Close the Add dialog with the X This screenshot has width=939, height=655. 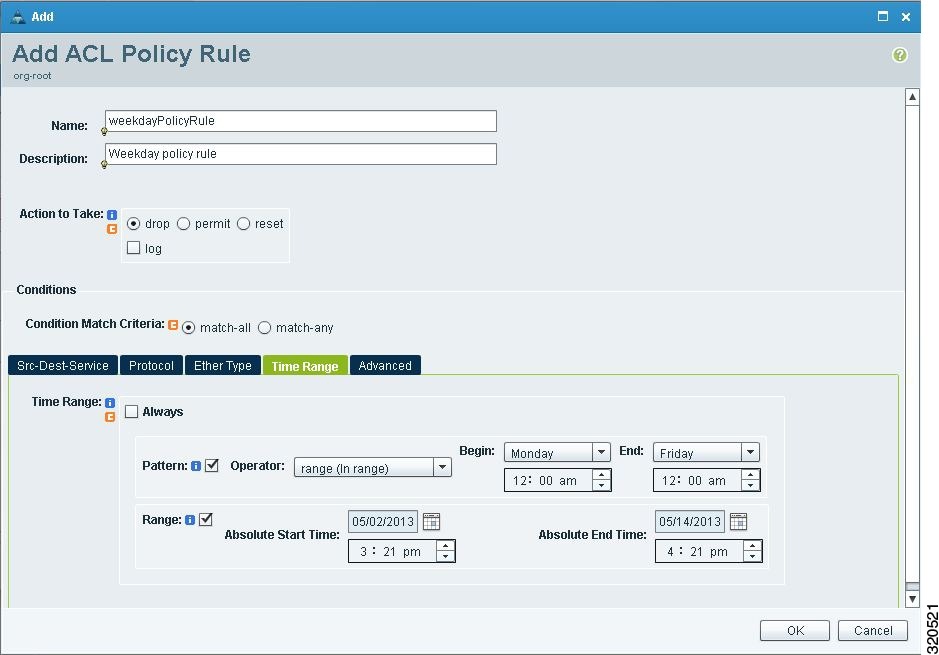click(x=906, y=17)
